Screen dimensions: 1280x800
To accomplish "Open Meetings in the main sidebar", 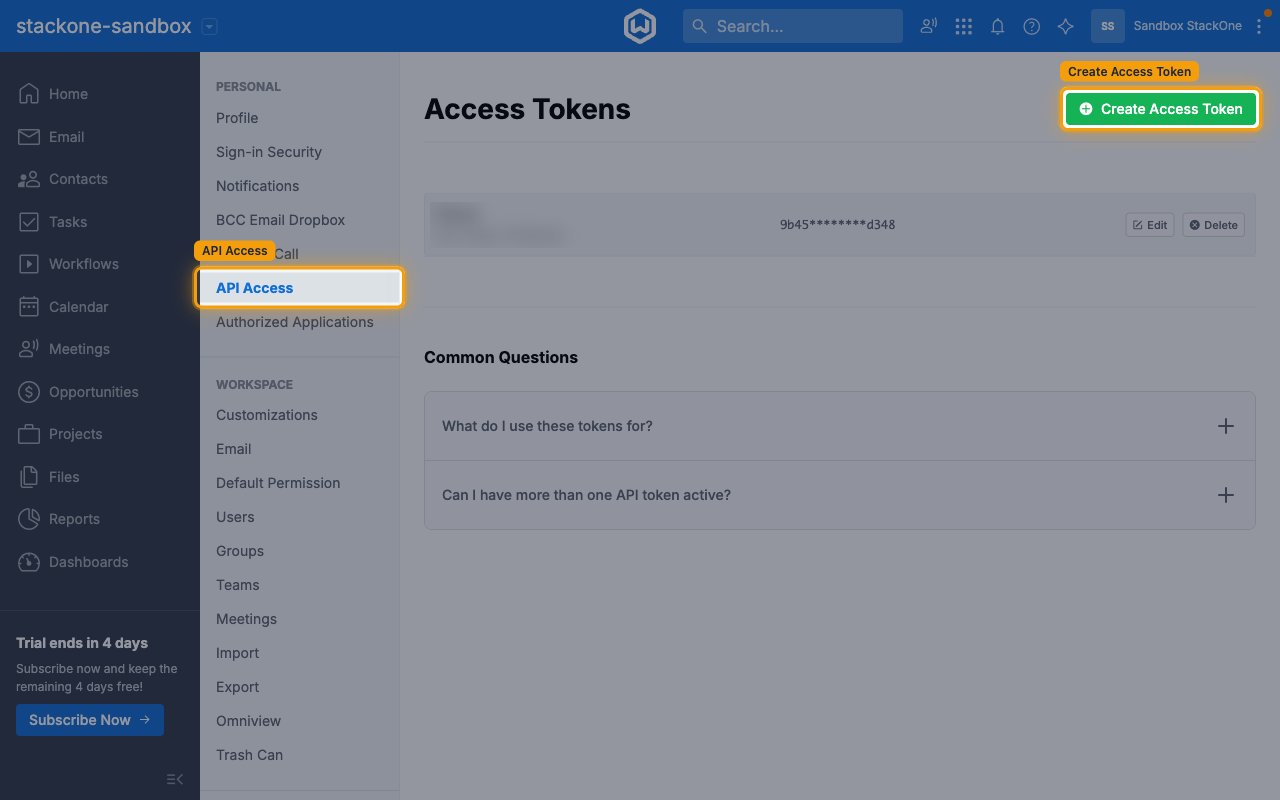I will 65,349.
